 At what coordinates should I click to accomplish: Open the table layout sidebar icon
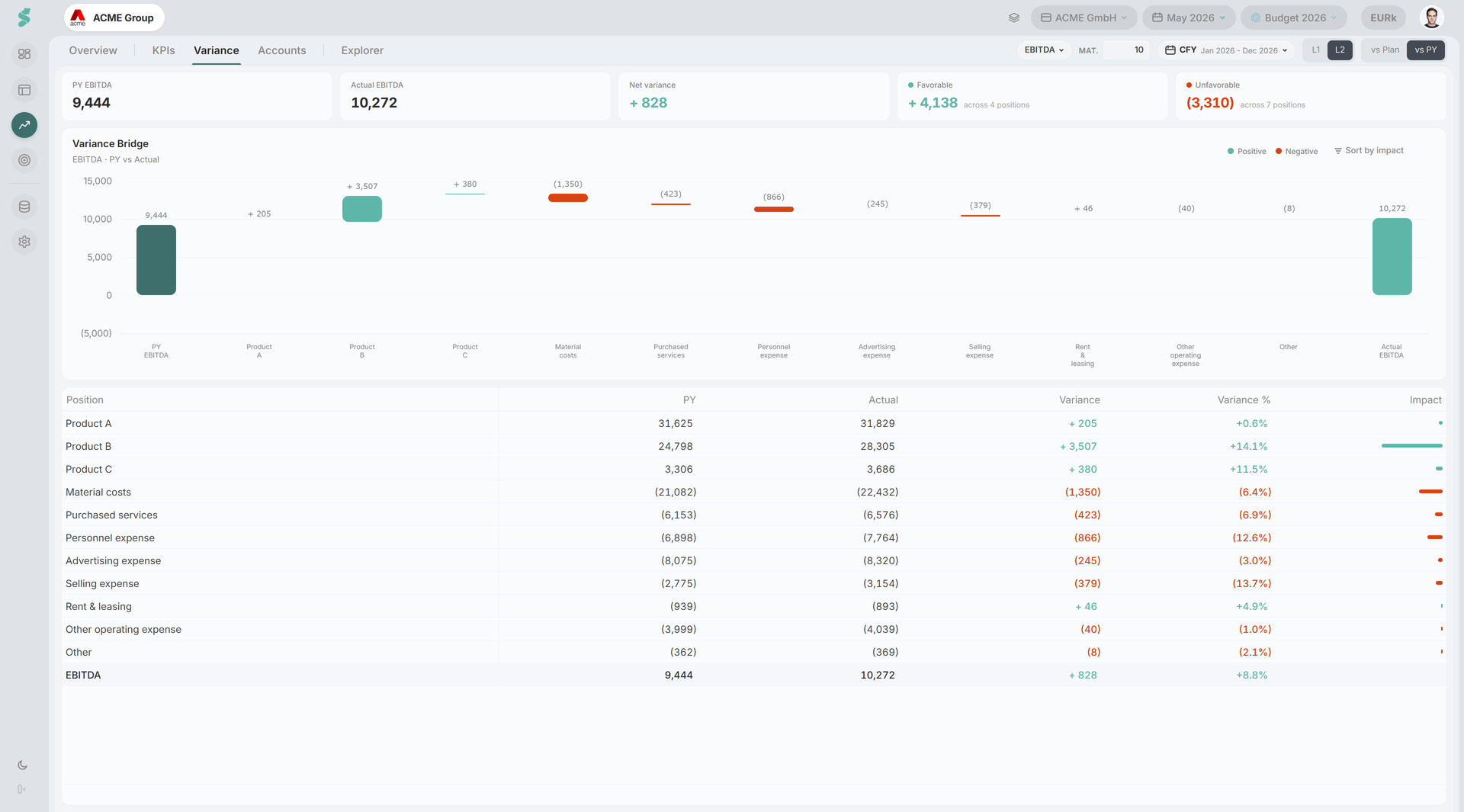[24, 90]
